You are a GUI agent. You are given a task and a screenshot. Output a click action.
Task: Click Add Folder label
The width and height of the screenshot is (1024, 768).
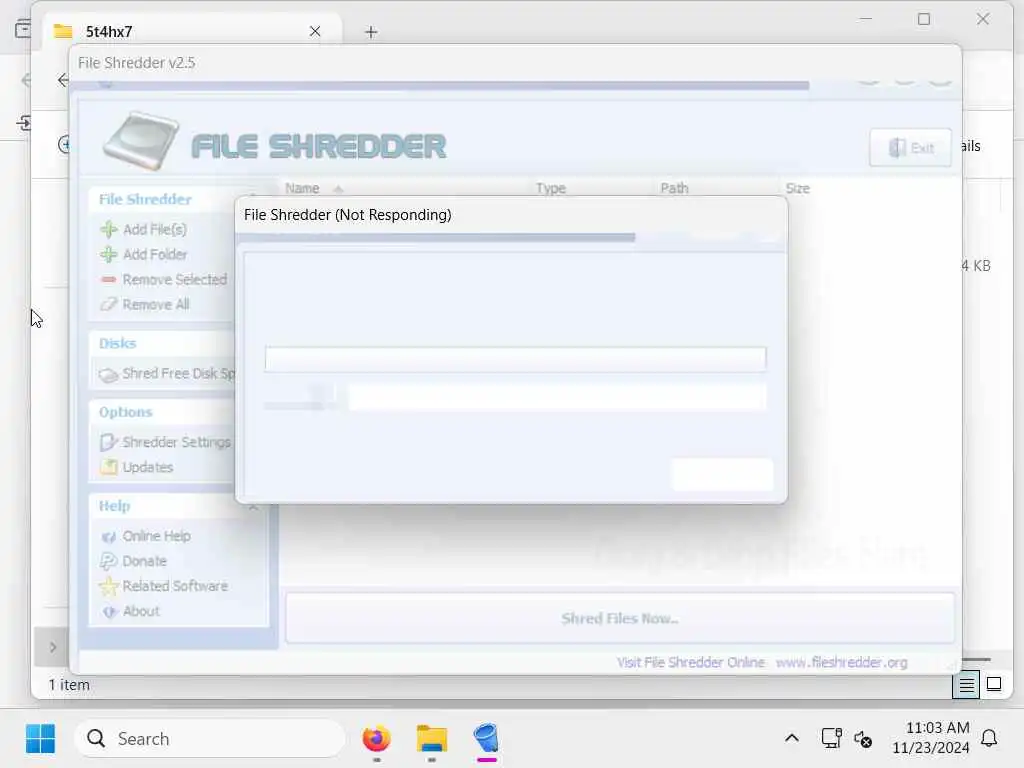(155, 254)
